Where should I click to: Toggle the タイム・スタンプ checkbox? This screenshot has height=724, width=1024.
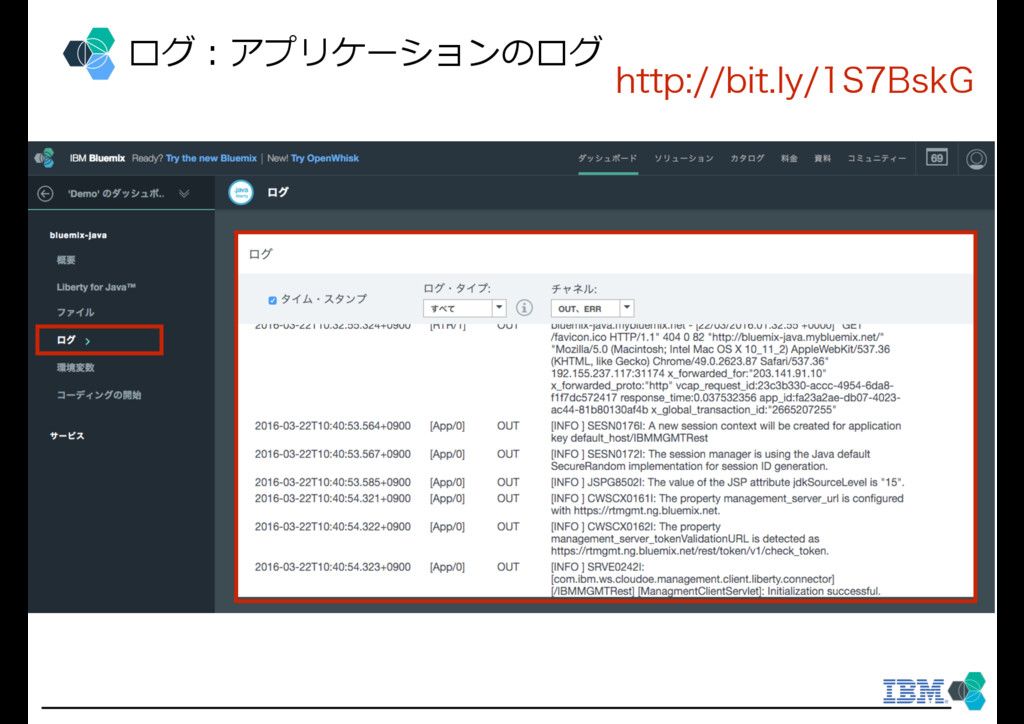[272, 300]
